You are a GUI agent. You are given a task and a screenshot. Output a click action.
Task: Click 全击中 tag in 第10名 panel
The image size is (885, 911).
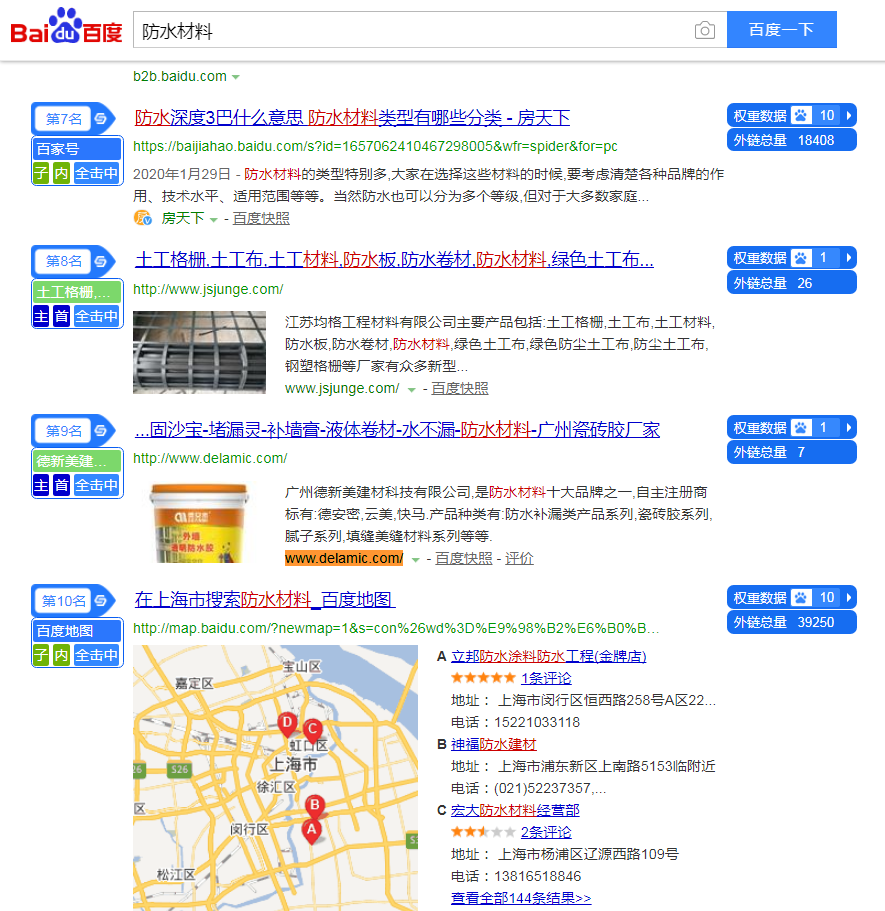[x=96, y=655]
